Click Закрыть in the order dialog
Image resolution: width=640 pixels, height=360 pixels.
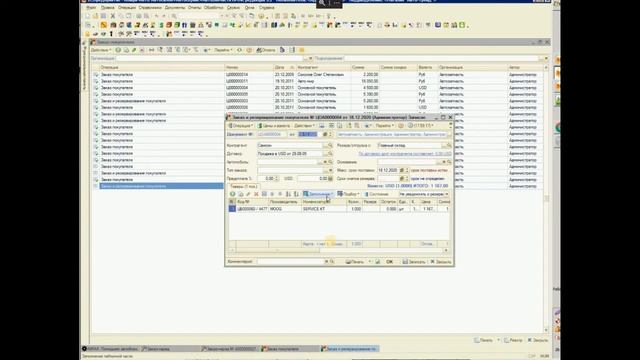[x=441, y=262]
